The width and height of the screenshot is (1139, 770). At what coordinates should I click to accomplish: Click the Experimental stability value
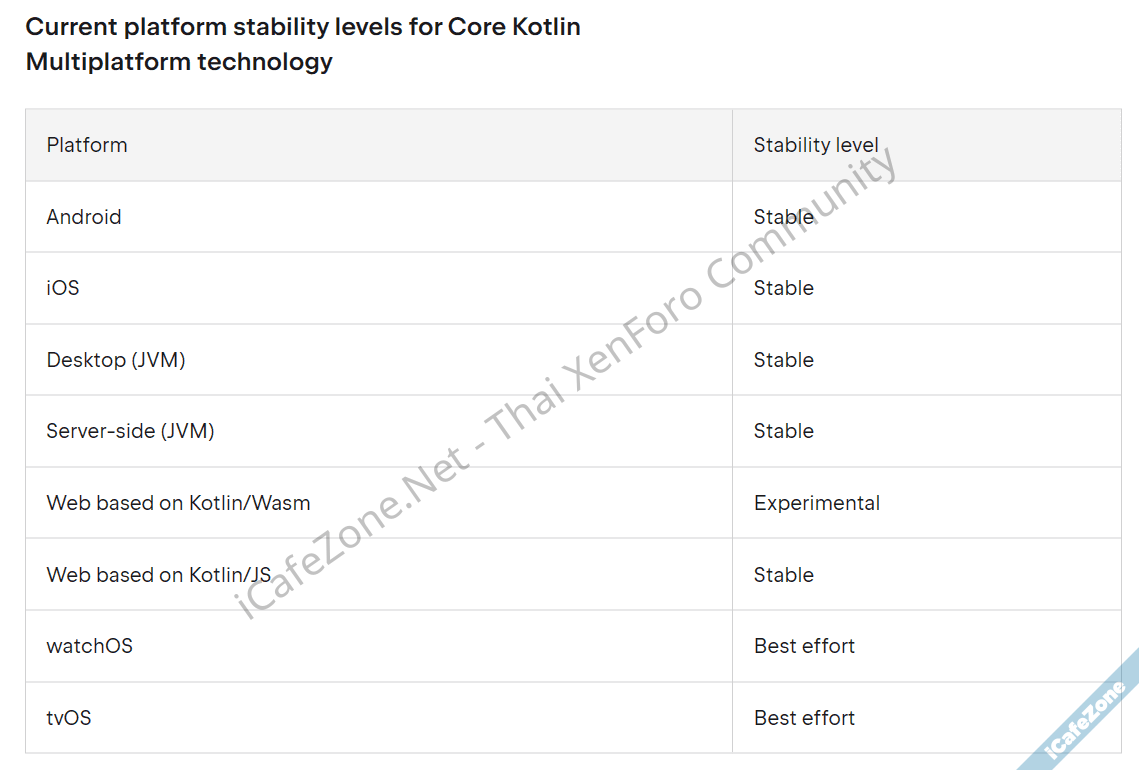click(817, 503)
